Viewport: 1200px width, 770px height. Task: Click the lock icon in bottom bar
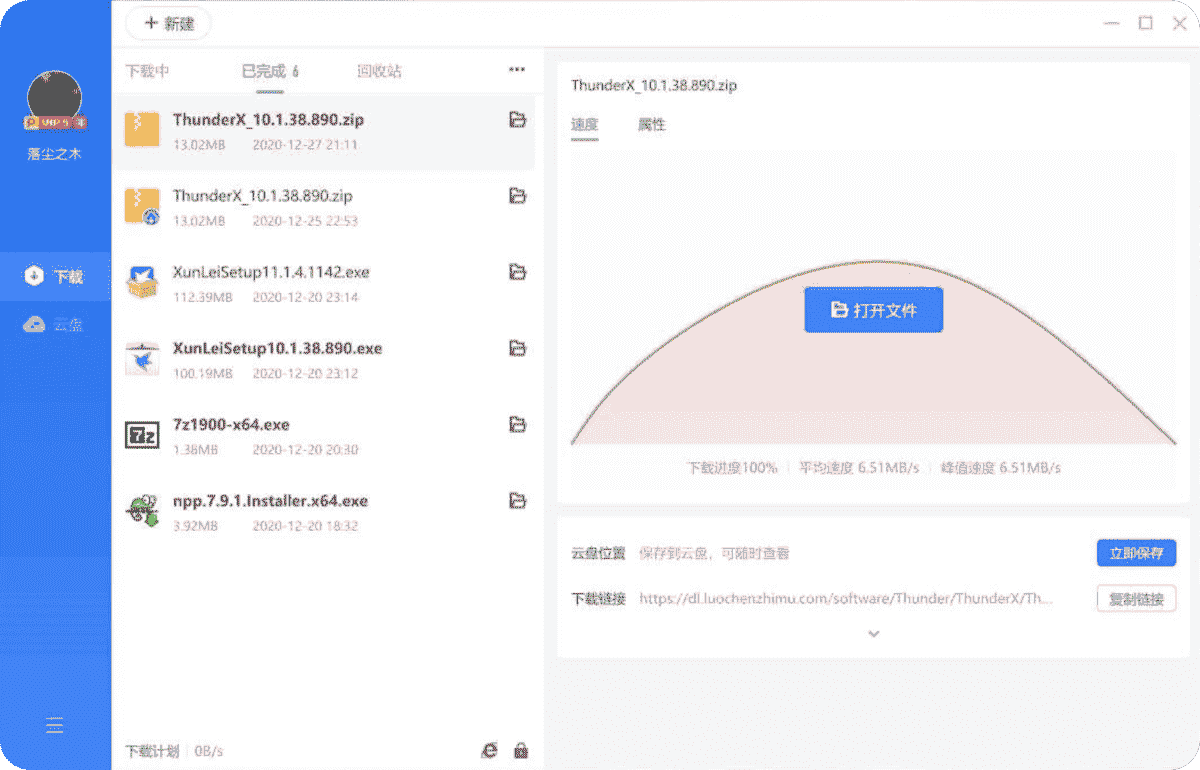(520, 750)
